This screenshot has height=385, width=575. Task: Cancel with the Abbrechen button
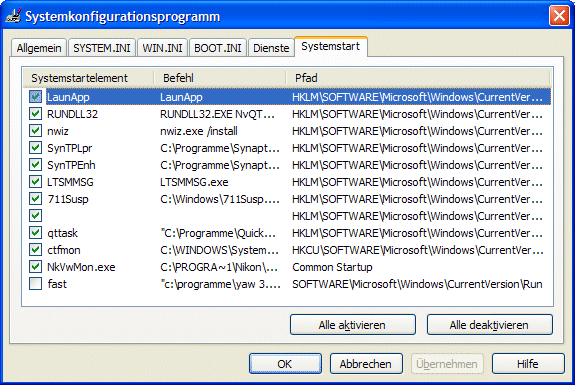click(366, 364)
